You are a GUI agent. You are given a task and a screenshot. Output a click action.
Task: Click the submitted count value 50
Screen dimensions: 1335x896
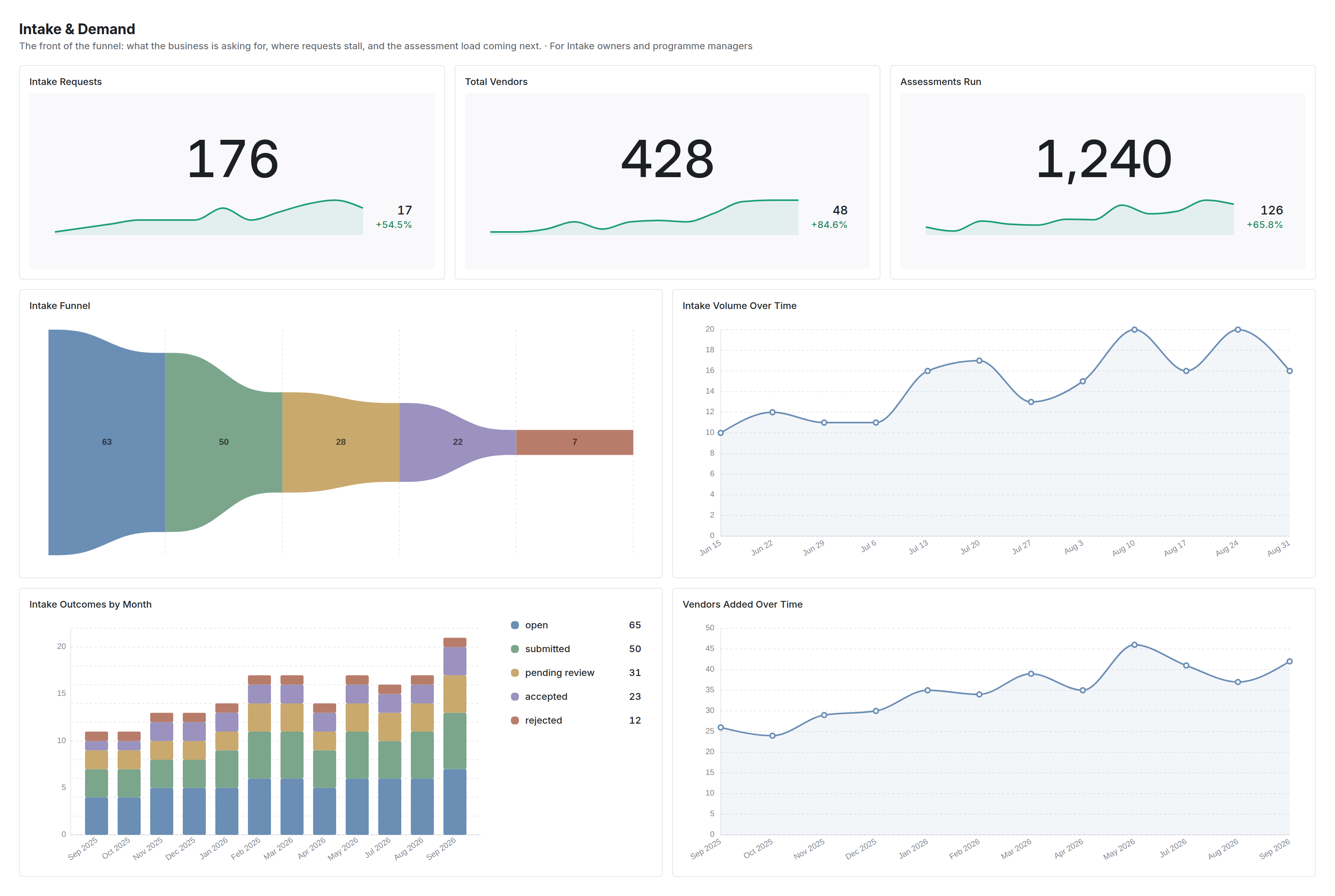pyautogui.click(x=635, y=649)
